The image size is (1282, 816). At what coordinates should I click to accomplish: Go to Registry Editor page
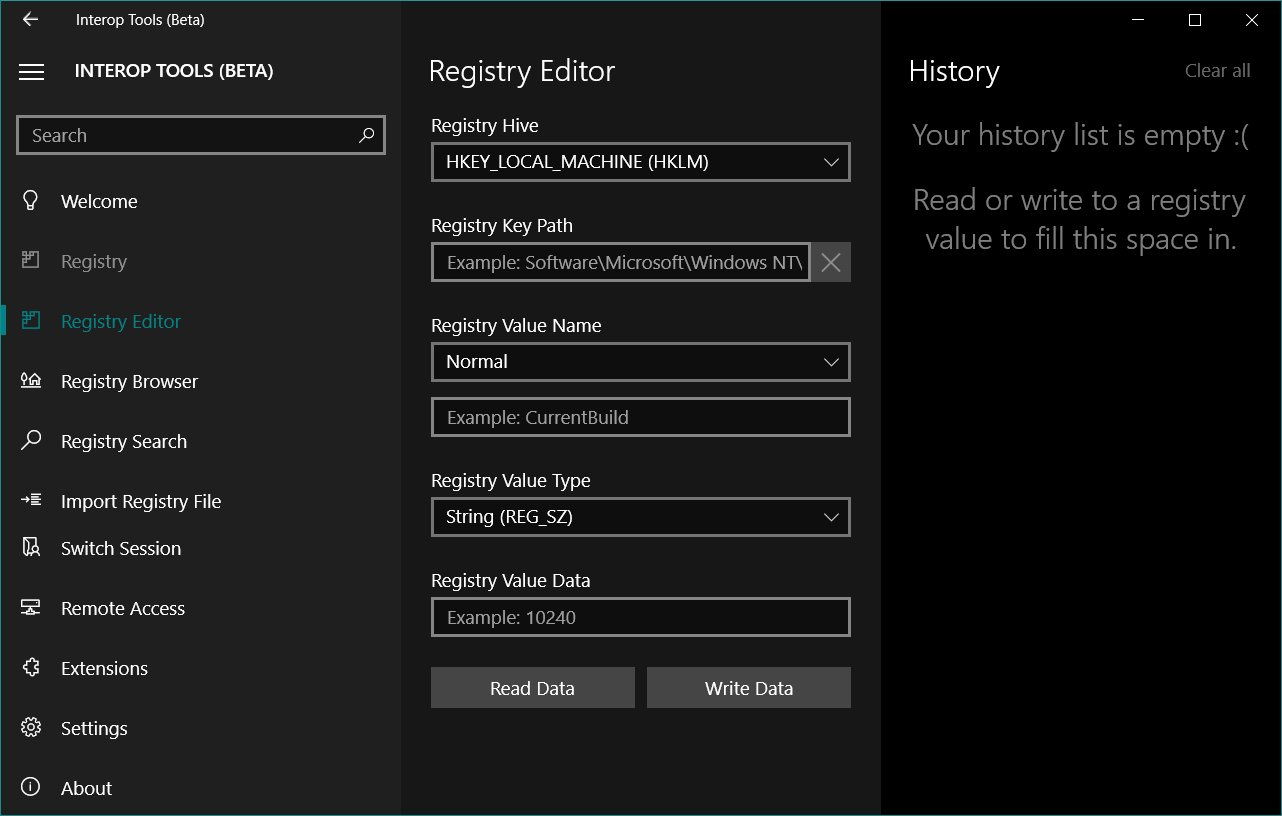(200, 321)
